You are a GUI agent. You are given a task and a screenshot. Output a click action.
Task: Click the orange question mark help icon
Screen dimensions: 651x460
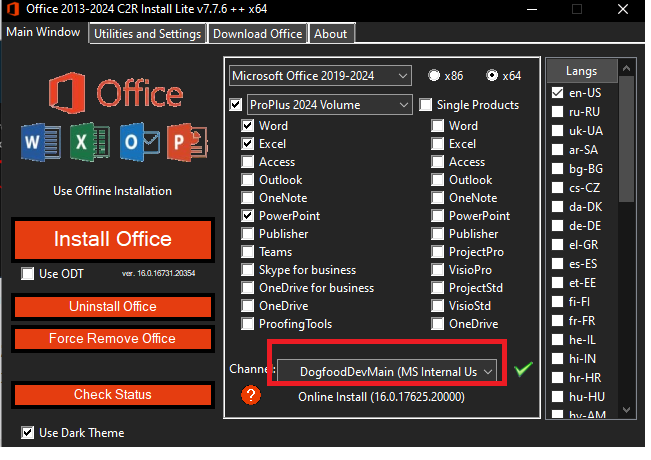click(251, 395)
